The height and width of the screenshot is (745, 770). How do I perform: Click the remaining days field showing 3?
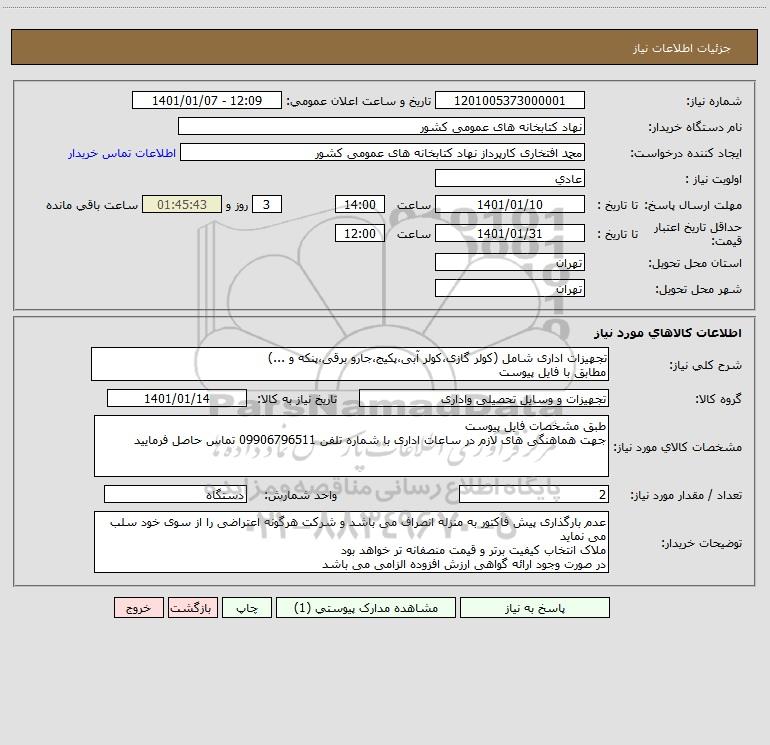(267, 204)
